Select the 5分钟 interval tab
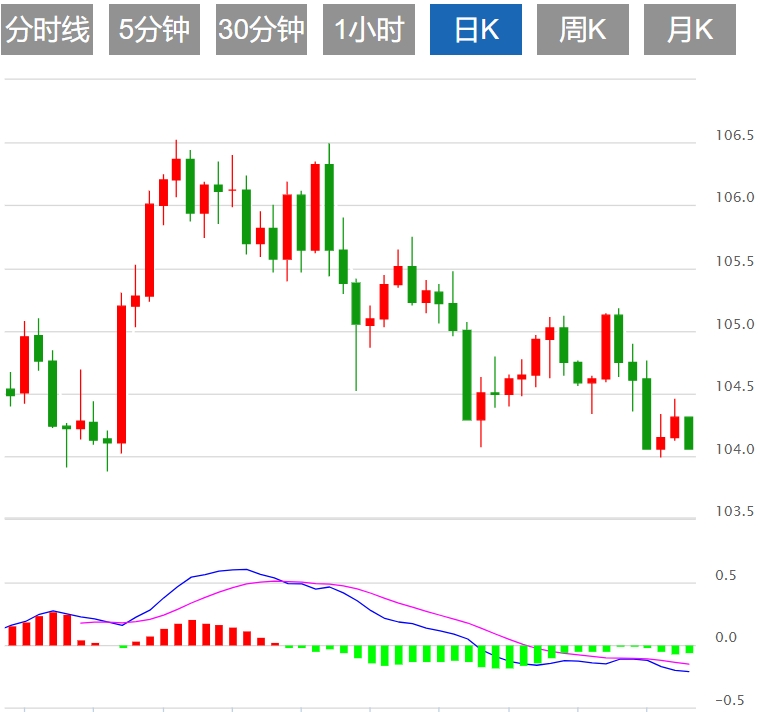The image size is (760, 712). [154, 30]
